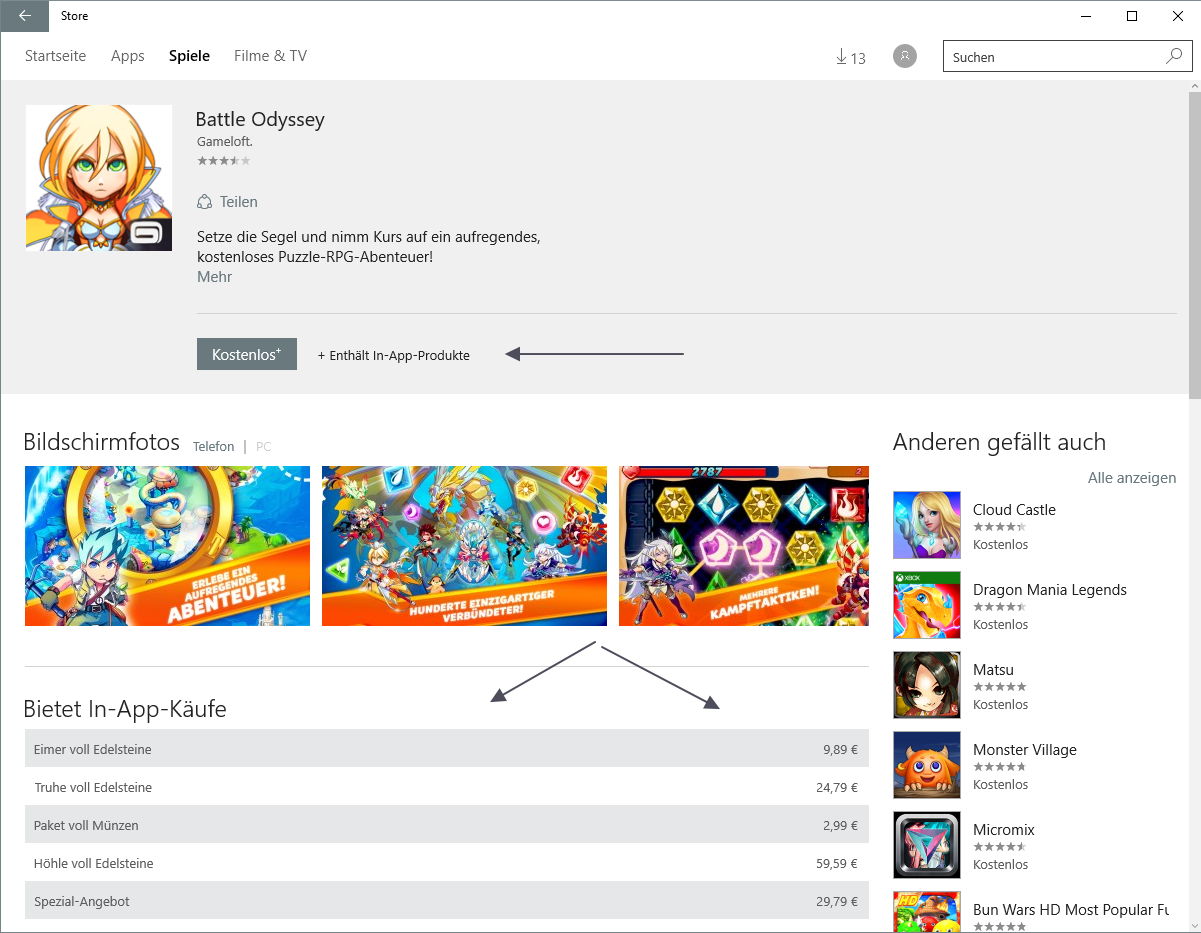
Task: Open the Cloud Castle app icon
Action: point(926,525)
